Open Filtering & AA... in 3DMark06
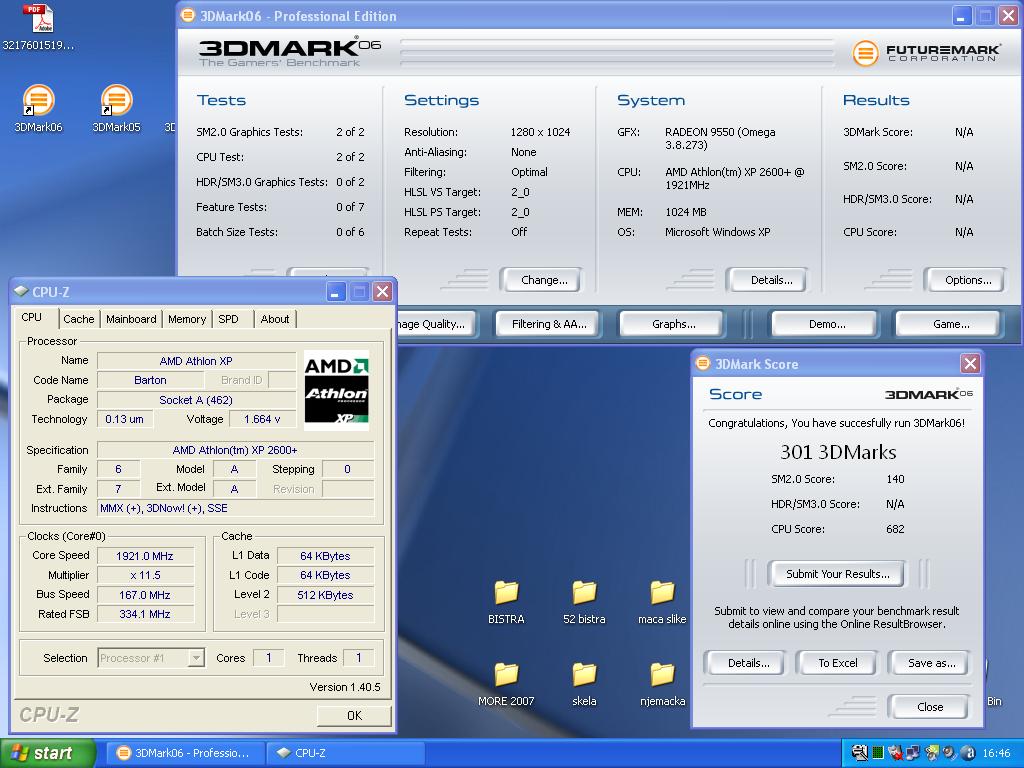 (x=549, y=324)
